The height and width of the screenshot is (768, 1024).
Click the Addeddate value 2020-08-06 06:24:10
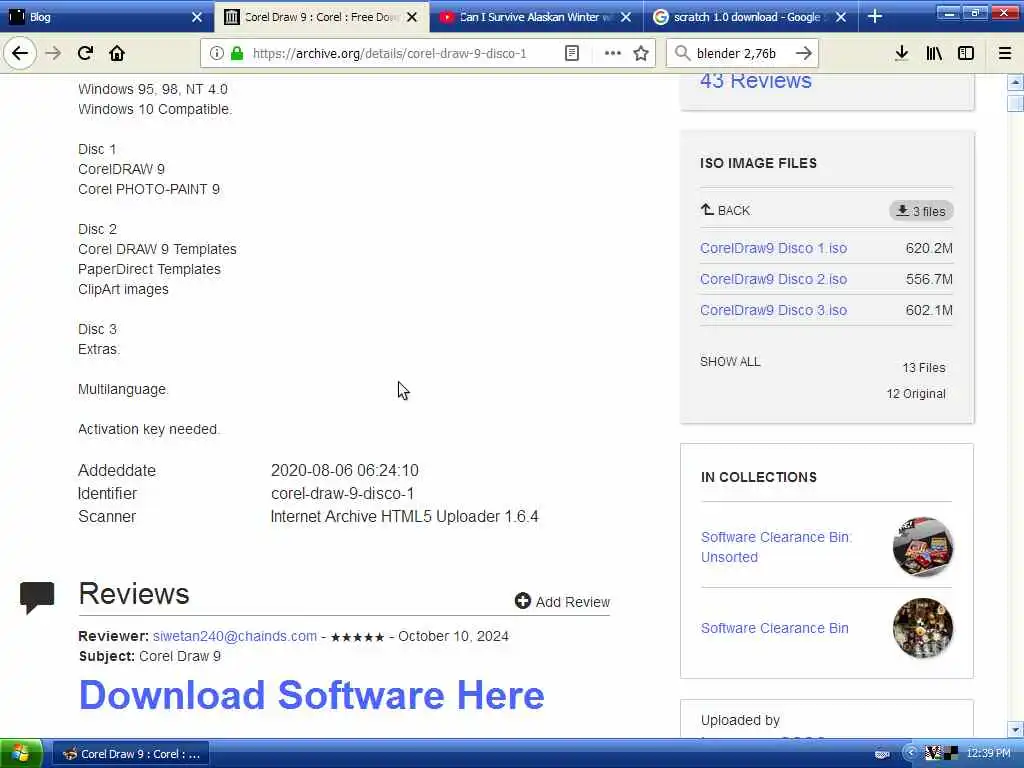pyautogui.click(x=345, y=470)
